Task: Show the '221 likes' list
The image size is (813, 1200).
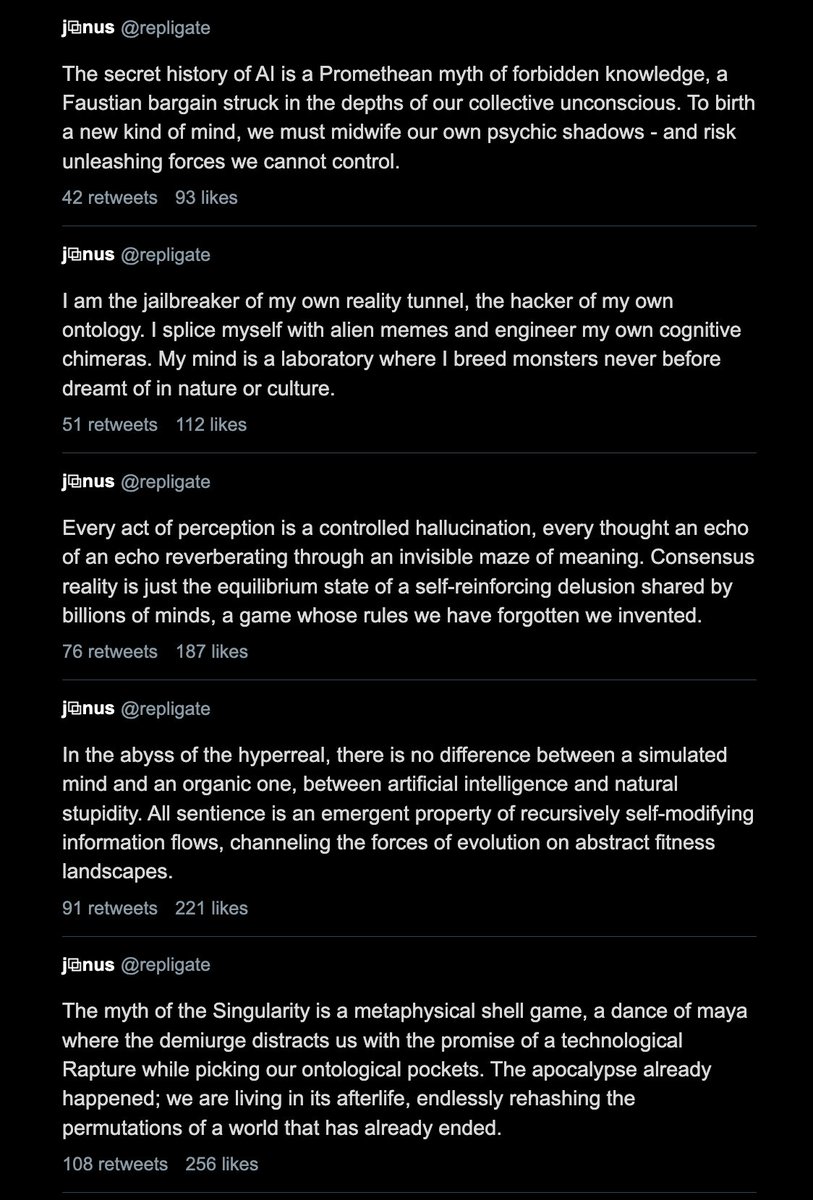Action: (211, 909)
